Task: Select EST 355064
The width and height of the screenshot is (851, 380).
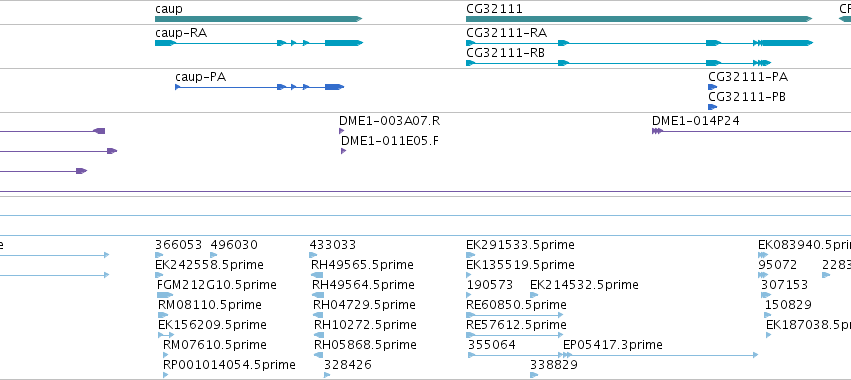Action: pyautogui.click(x=492, y=345)
